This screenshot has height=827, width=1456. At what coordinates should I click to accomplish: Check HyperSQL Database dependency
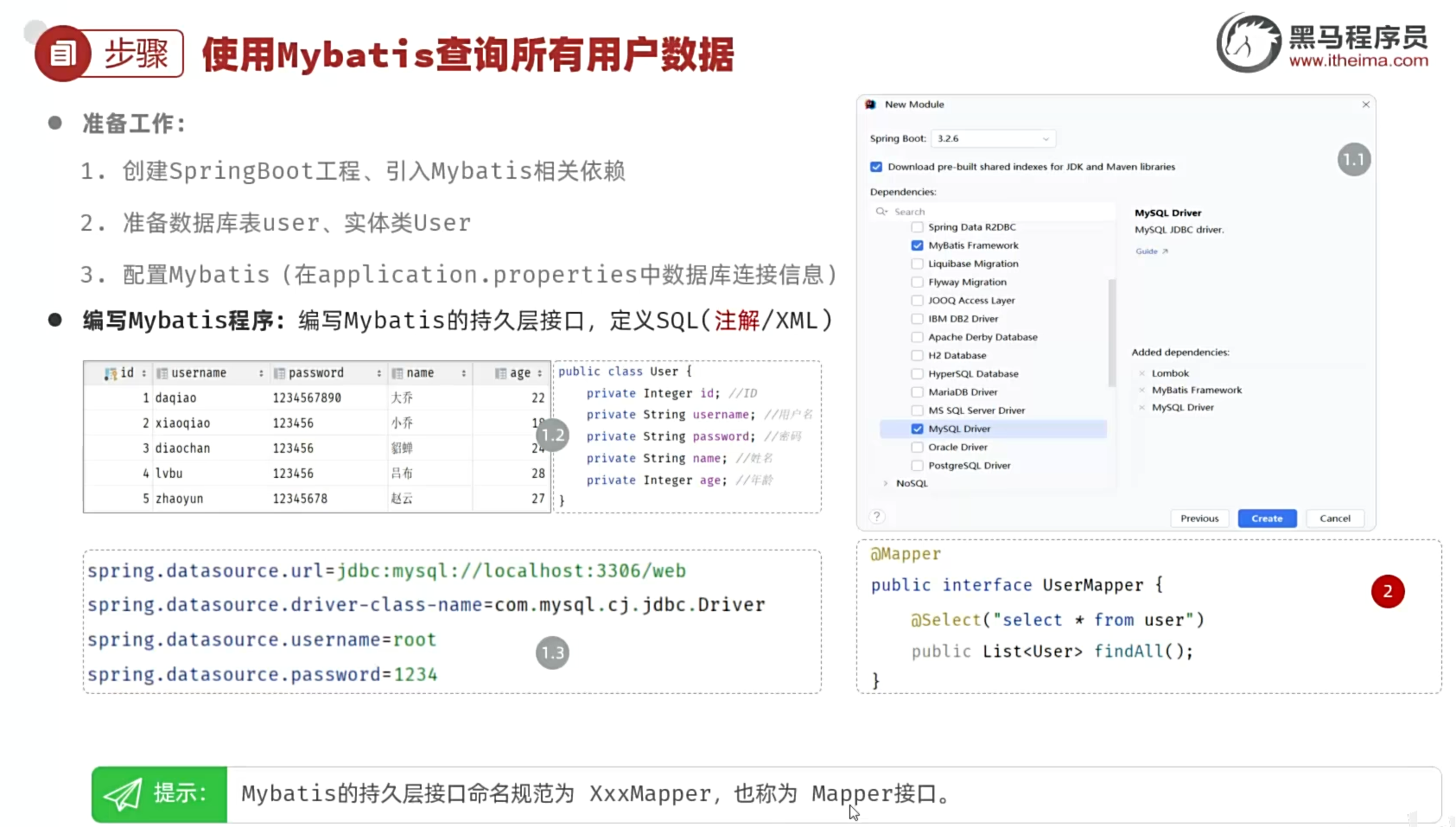(918, 374)
